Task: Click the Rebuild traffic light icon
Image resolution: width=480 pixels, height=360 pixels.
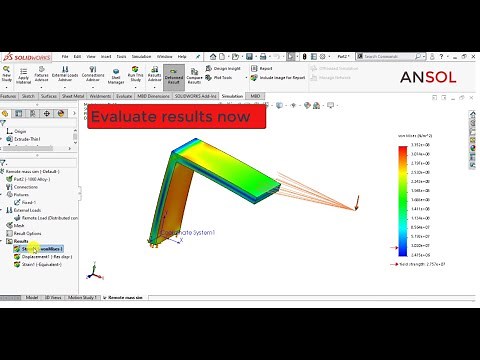Action: tap(304, 57)
